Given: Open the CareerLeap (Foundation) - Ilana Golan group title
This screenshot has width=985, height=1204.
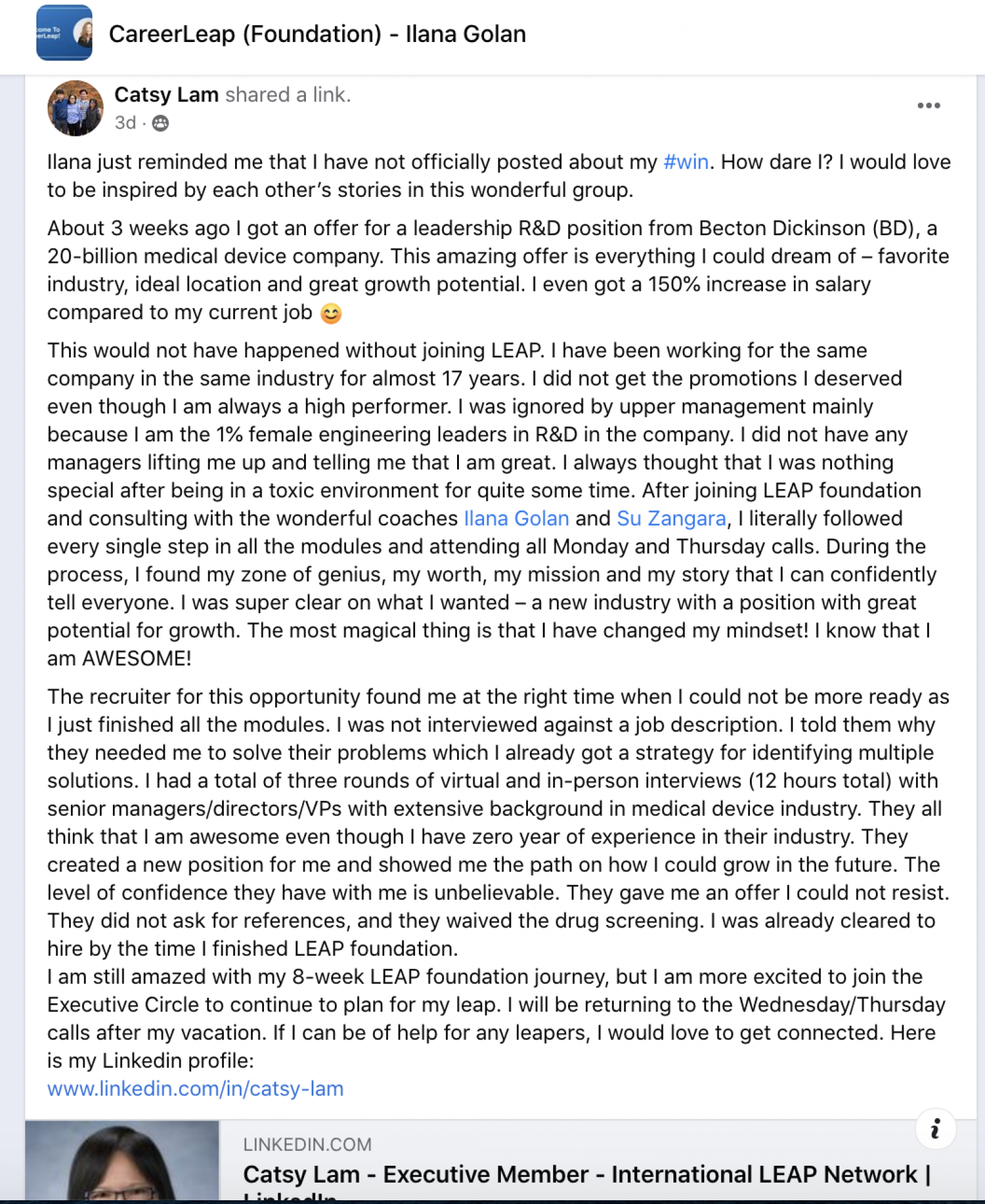Looking at the screenshot, I should click(x=317, y=34).
